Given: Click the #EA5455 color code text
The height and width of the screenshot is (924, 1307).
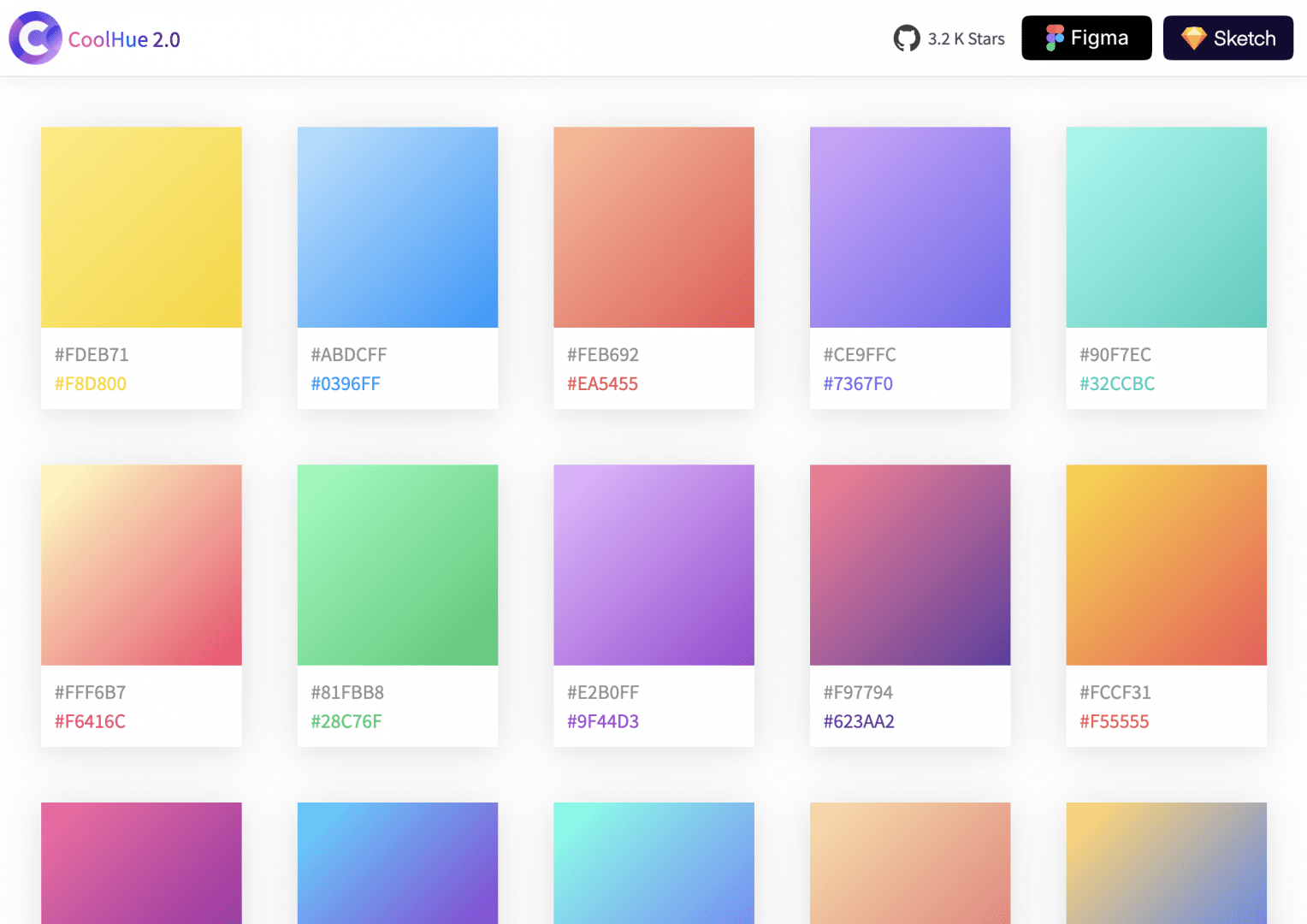Looking at the screenshot, I should click(602, 384).
